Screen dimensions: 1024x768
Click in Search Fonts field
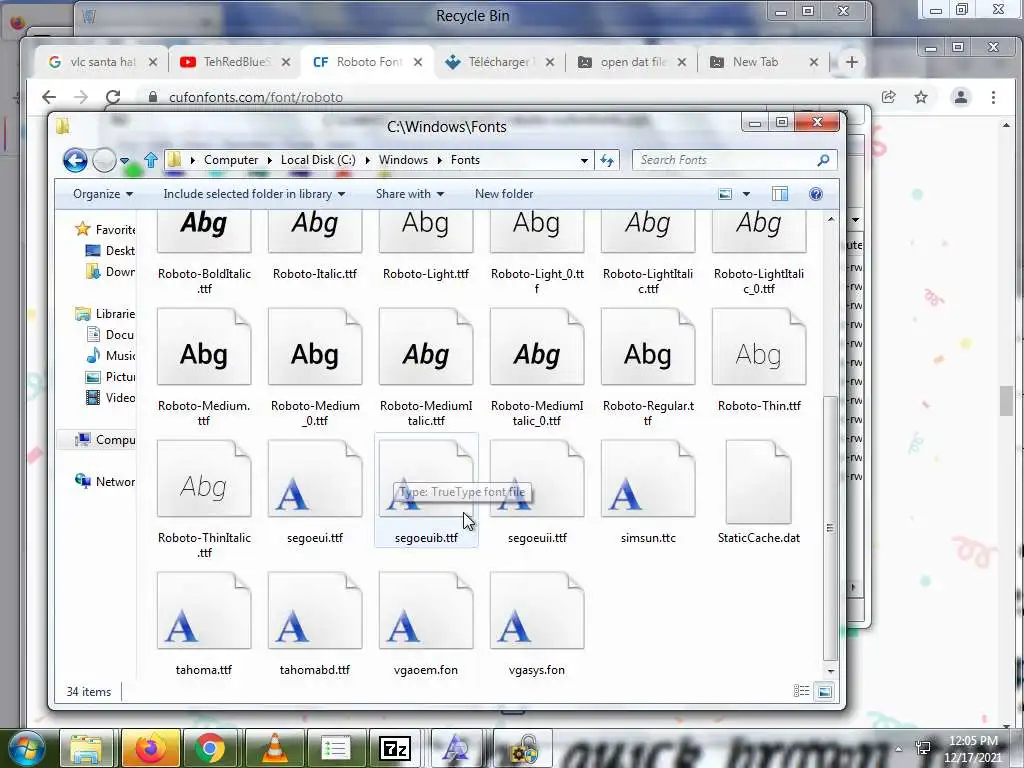pos(735,160)
